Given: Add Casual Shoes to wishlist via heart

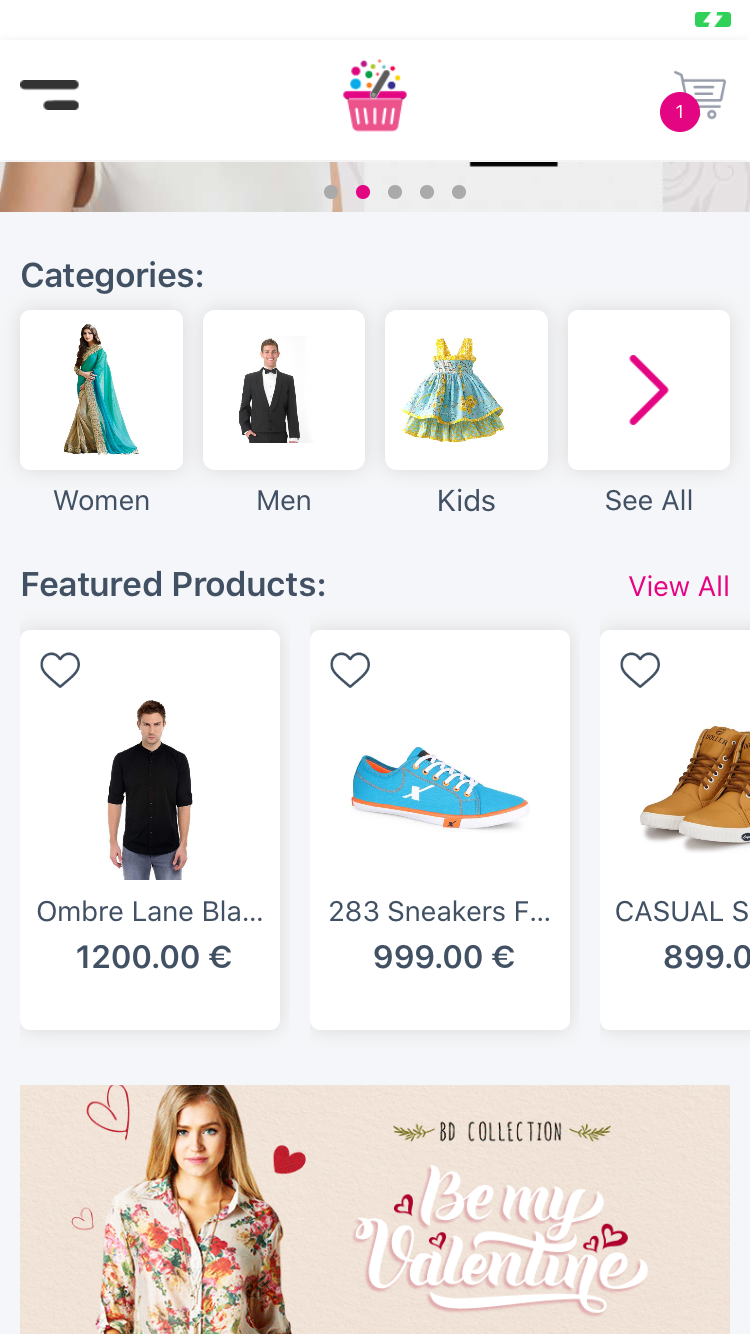Looking at the screenshot, I should (x=640, y=670).
